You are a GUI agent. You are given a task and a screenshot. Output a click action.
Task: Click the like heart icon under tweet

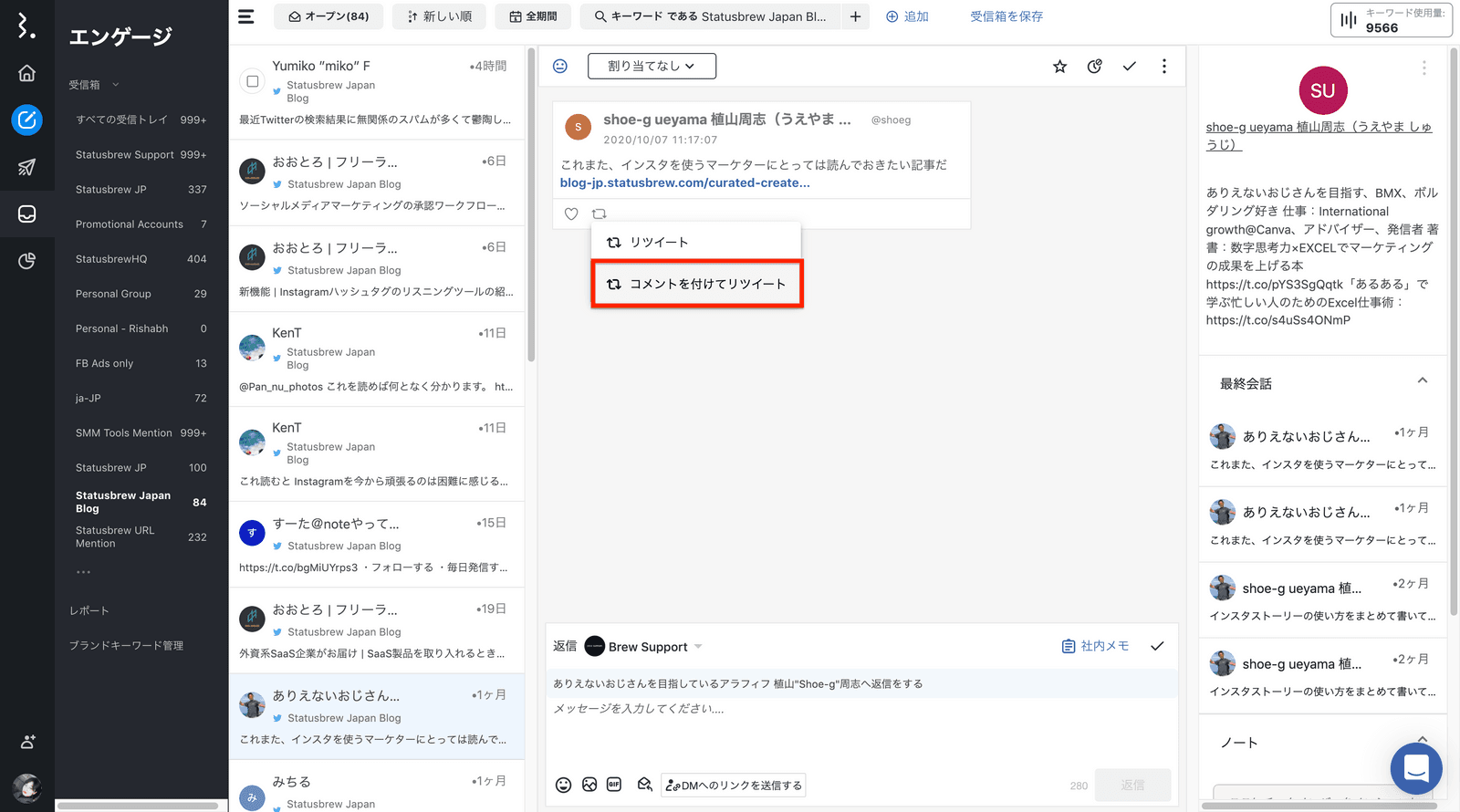[x=571, y=213]
